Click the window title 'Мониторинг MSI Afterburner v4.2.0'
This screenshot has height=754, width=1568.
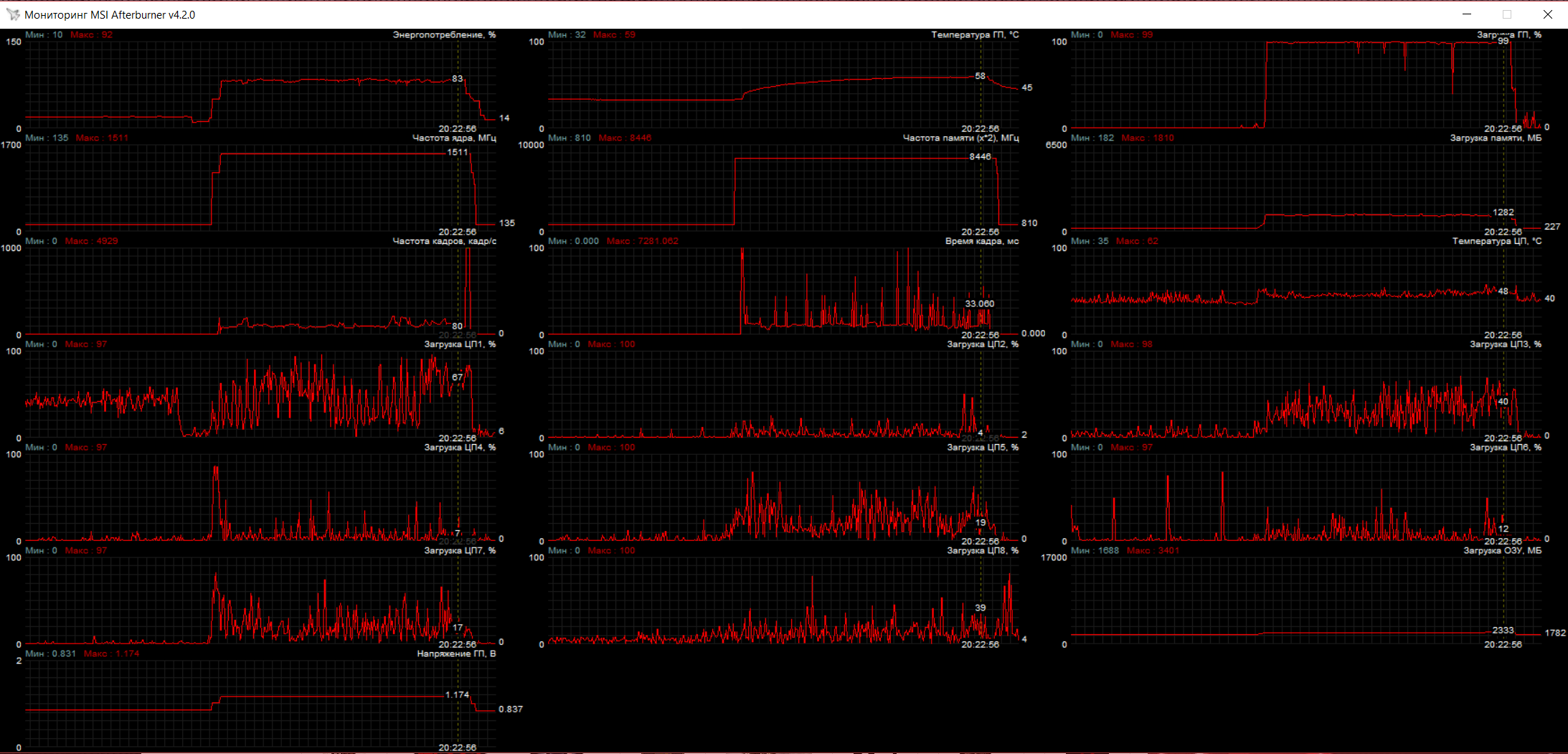tap(110, 14)
